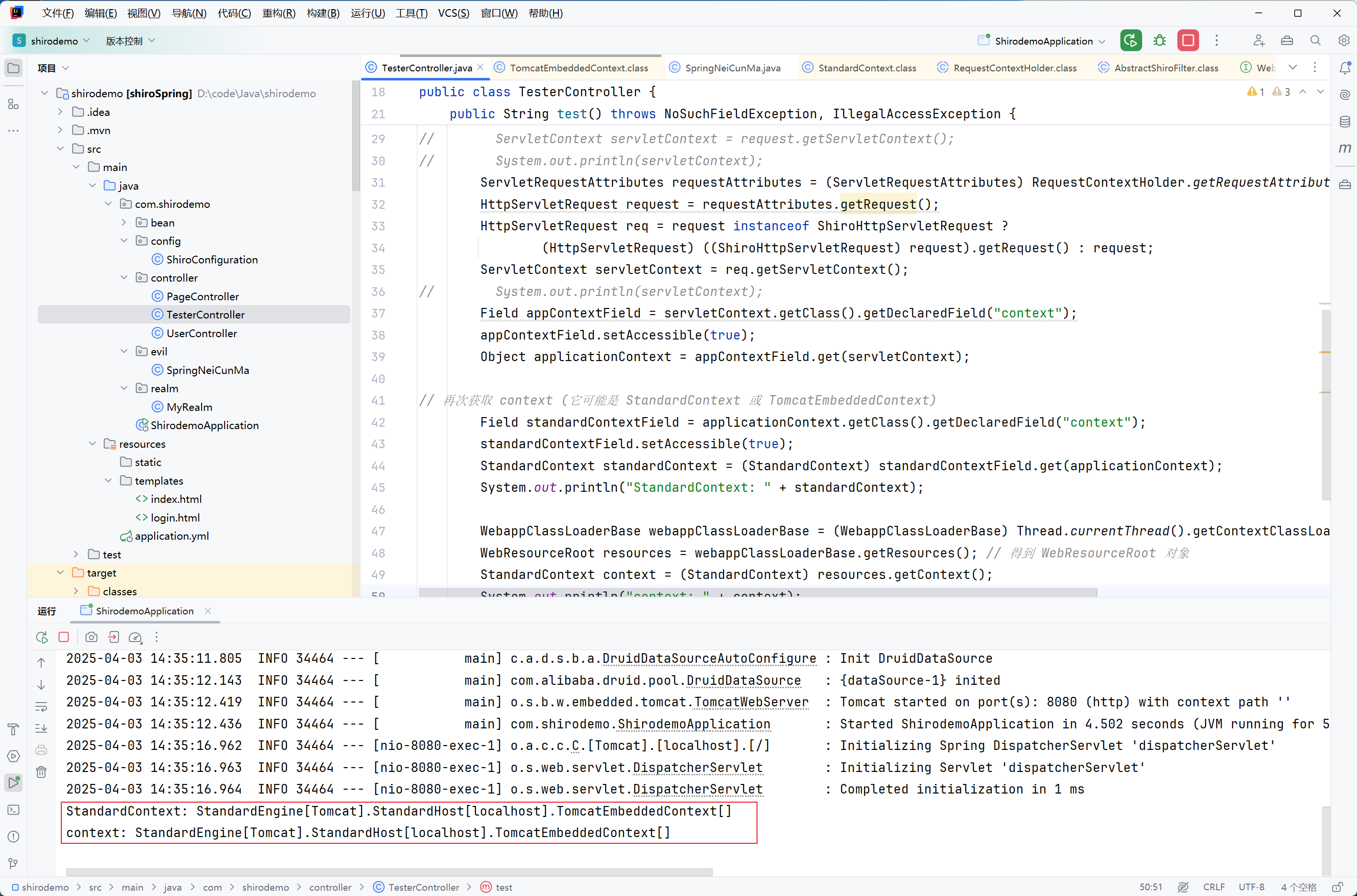Open the Git tool window icon
Screen dimensions: 1357x896
click(13, 863)
